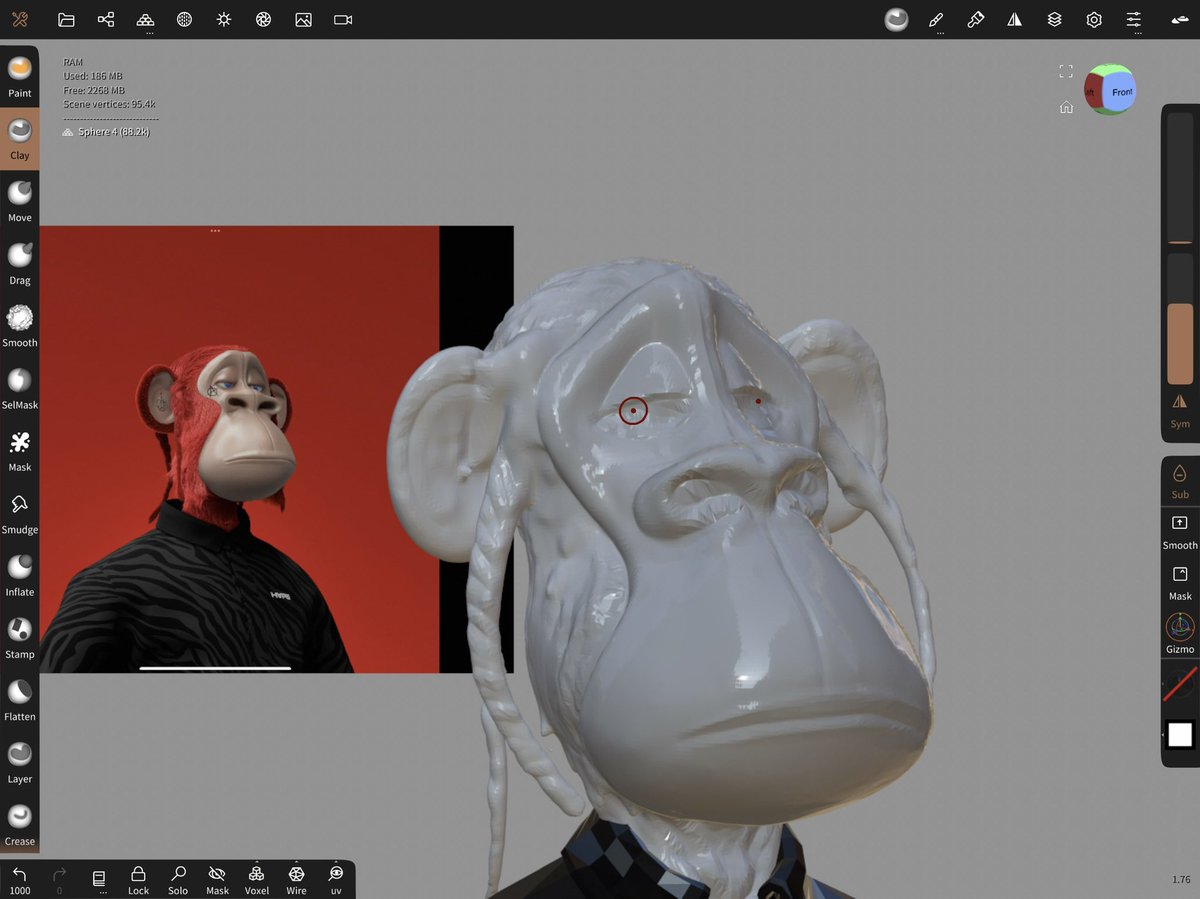Image resolution: width=1200 pixels, height=899 pixels.
Task: Toggle Wire wireframe display
Action: click(296, 880)
